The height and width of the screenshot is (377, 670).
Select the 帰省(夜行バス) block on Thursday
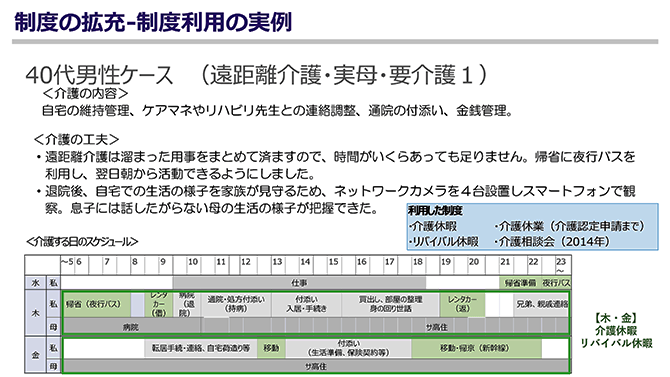click(97, 304)
